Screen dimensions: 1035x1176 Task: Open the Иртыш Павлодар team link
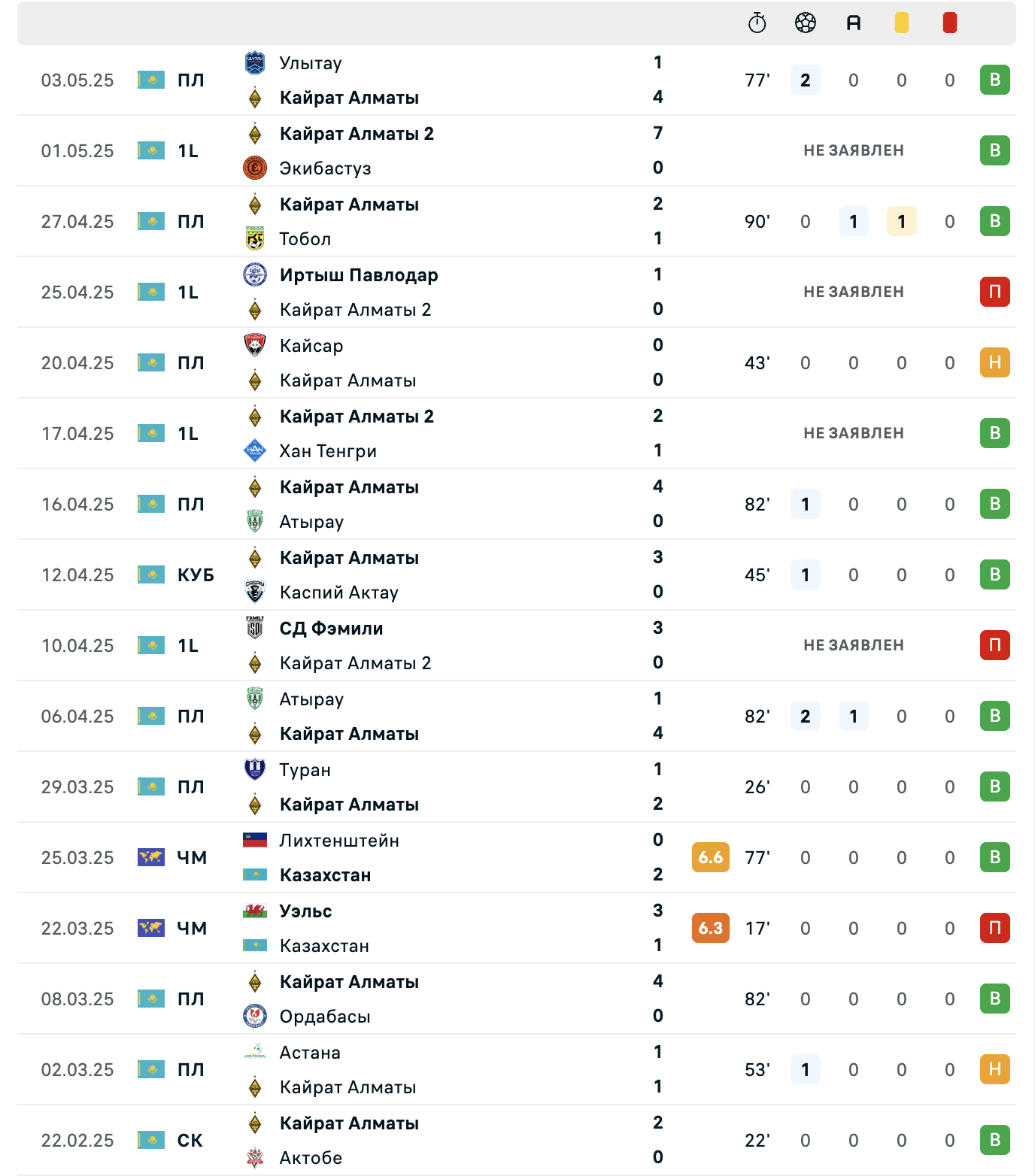click(359, 275)
